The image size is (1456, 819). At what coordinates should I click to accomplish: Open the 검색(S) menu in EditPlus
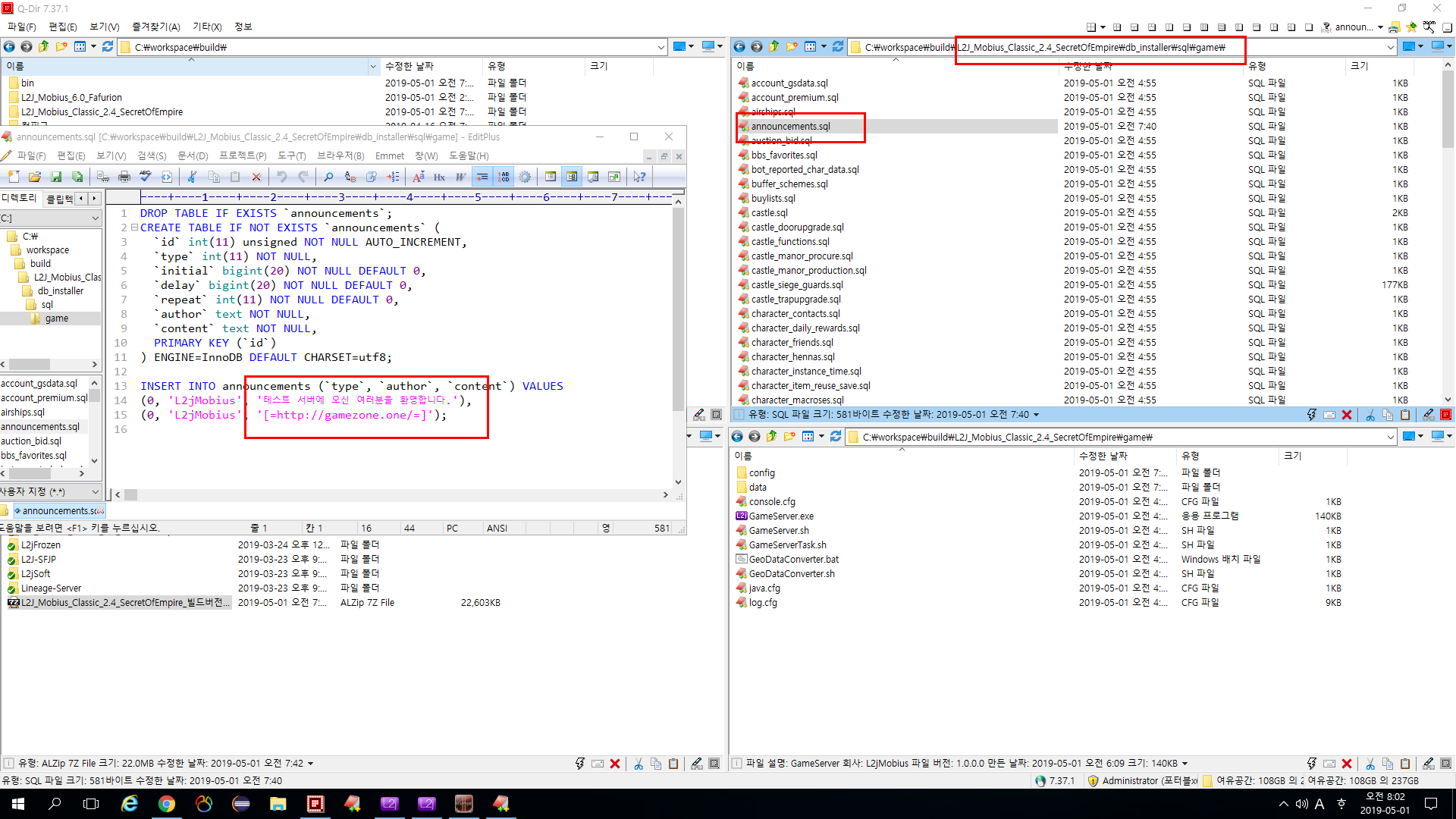pos(152,155)
